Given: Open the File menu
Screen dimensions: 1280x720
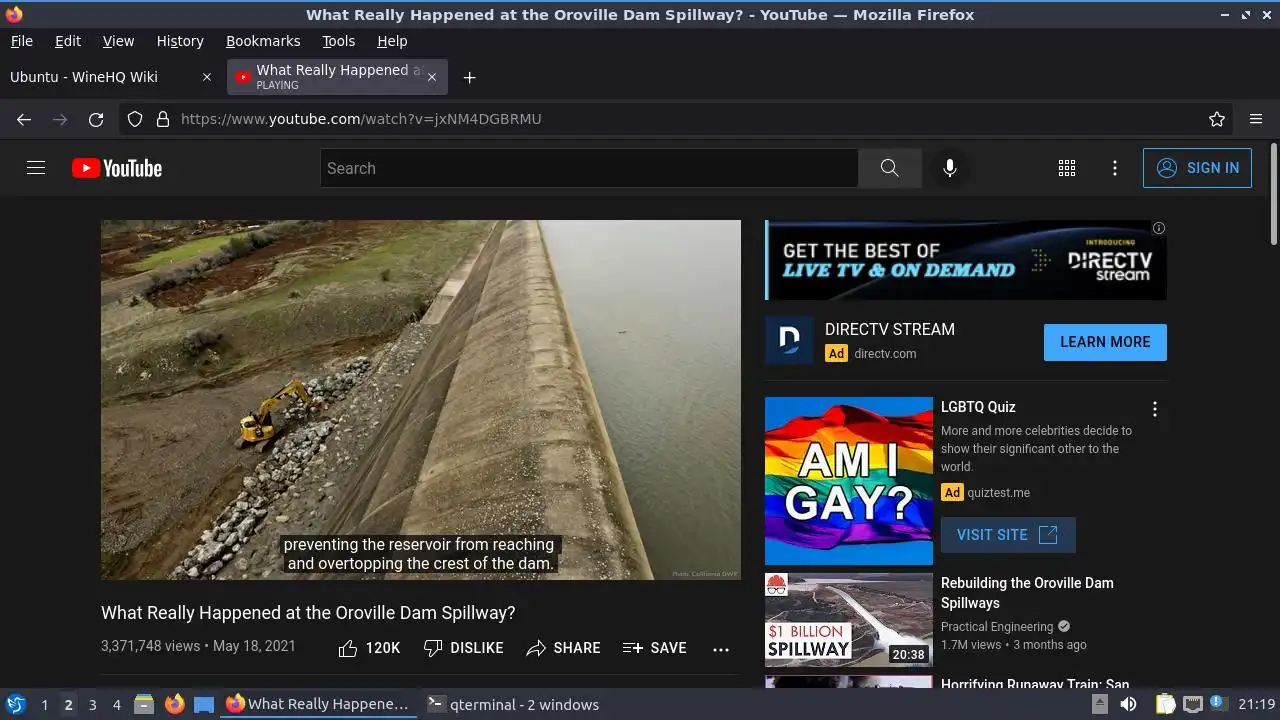Looking at the screenshot, I should point(22,41).
